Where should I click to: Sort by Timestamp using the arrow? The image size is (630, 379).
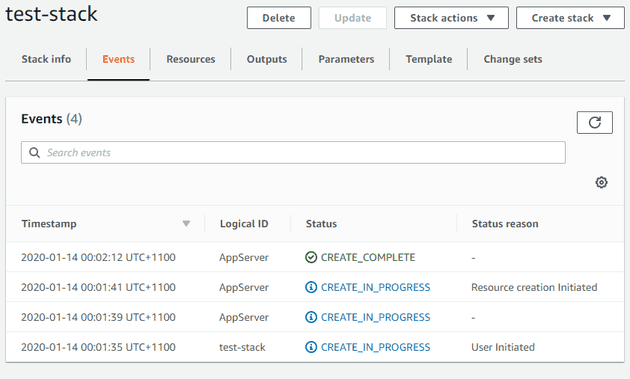point(186,224)
